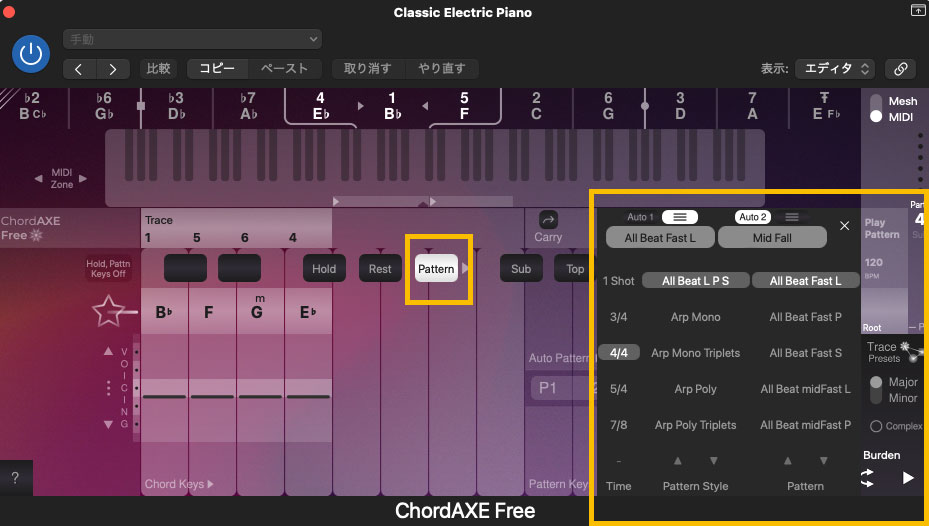Expand the Chord Keys arrow
Screen dimensions: 929x526
[210, 485]
